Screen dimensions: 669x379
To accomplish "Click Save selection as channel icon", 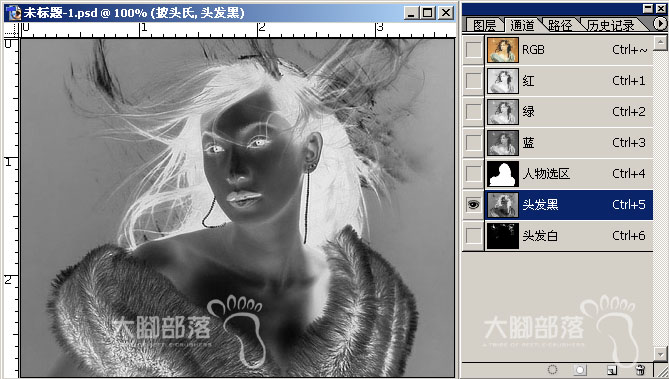I will (580, 370).
